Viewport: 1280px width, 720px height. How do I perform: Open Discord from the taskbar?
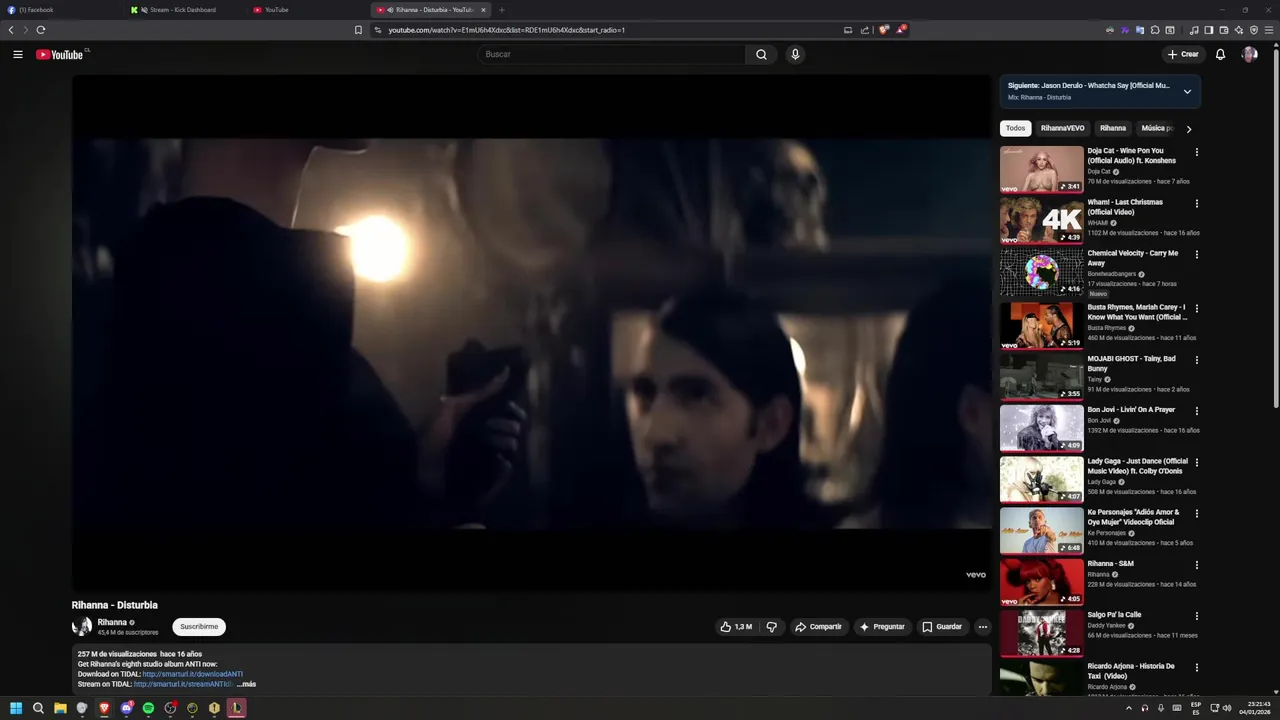(126, 708)
